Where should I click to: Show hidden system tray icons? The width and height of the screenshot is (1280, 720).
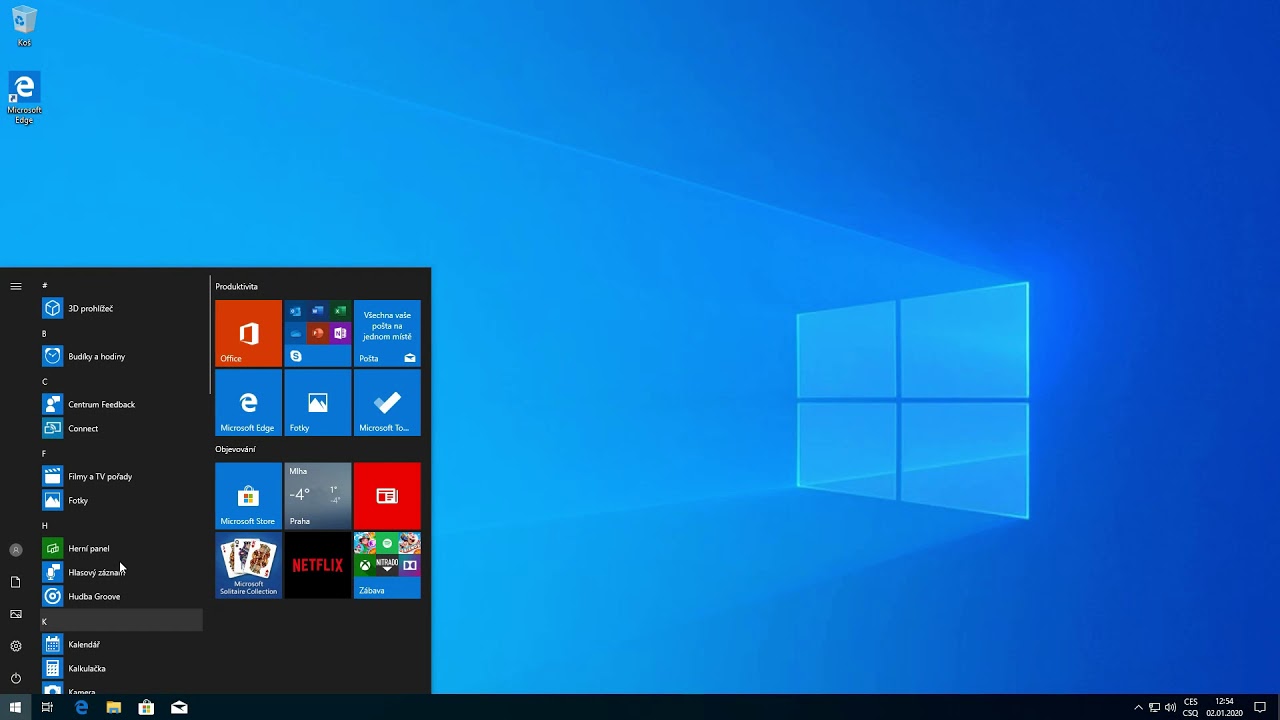pos(1138,707)
